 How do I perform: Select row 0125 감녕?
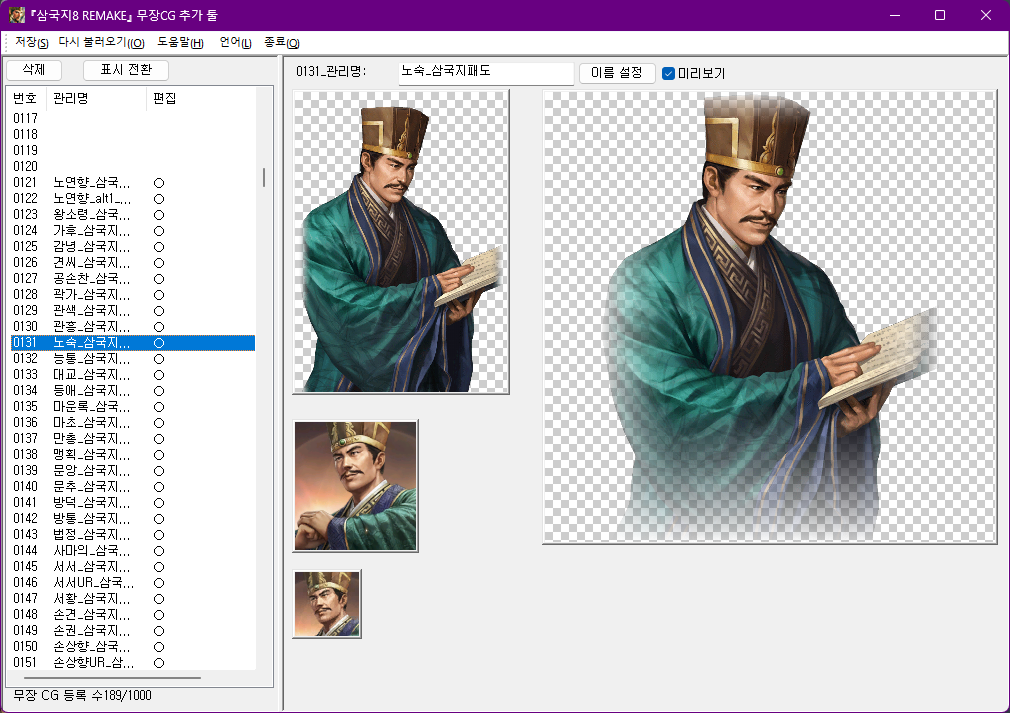pyautogui.click(x=133, y=247)
